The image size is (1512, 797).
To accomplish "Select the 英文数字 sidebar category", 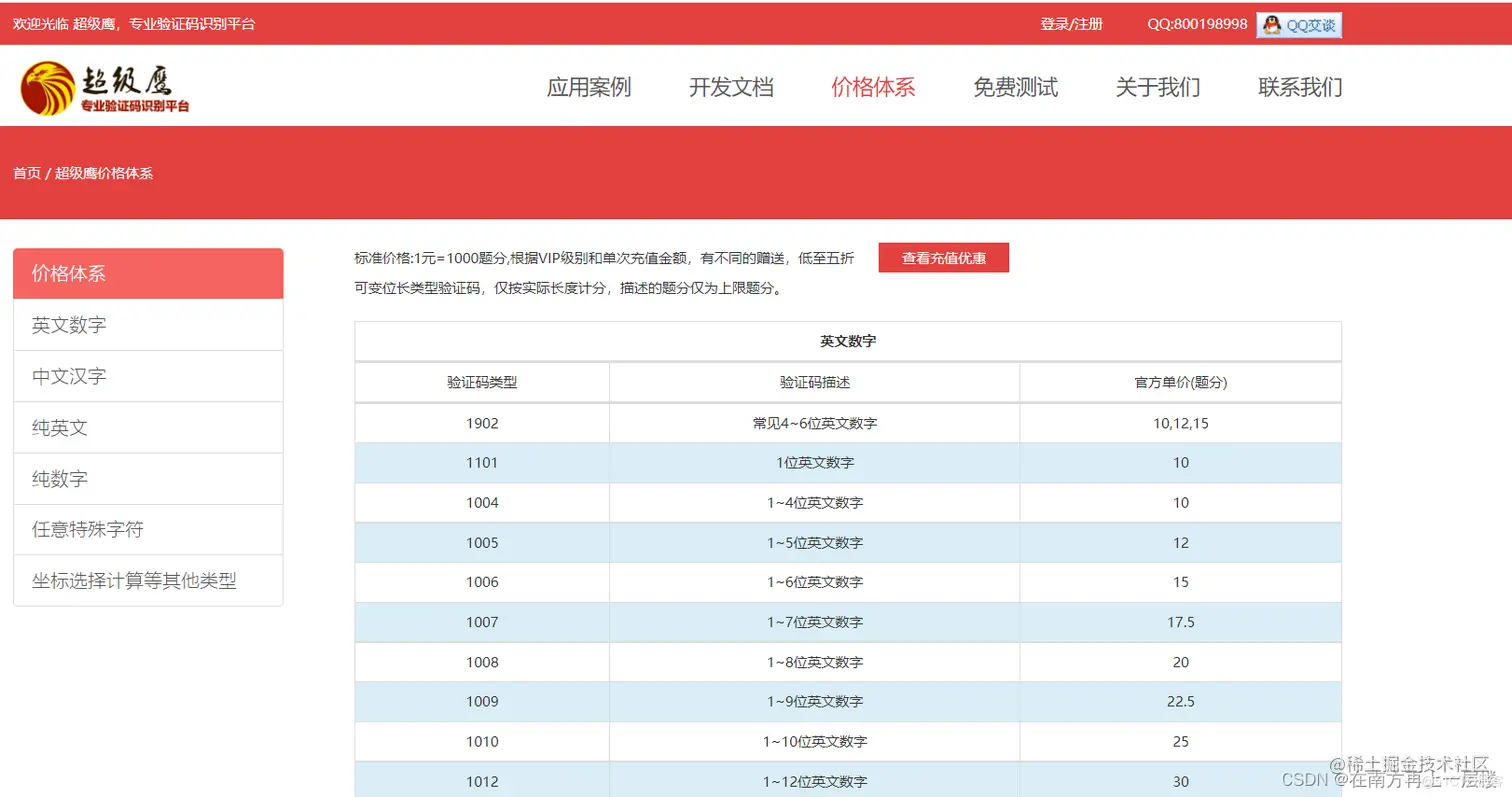I will coord(148,325).
